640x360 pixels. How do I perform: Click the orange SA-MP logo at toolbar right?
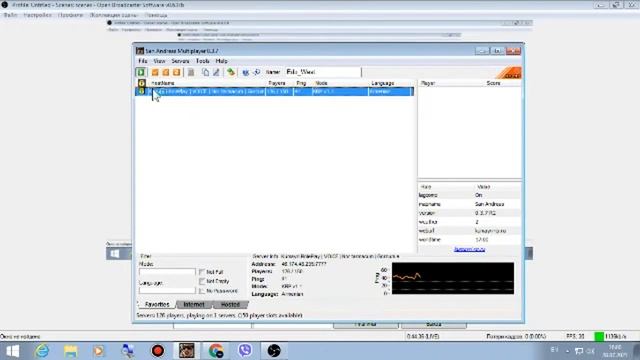(509, 73)
